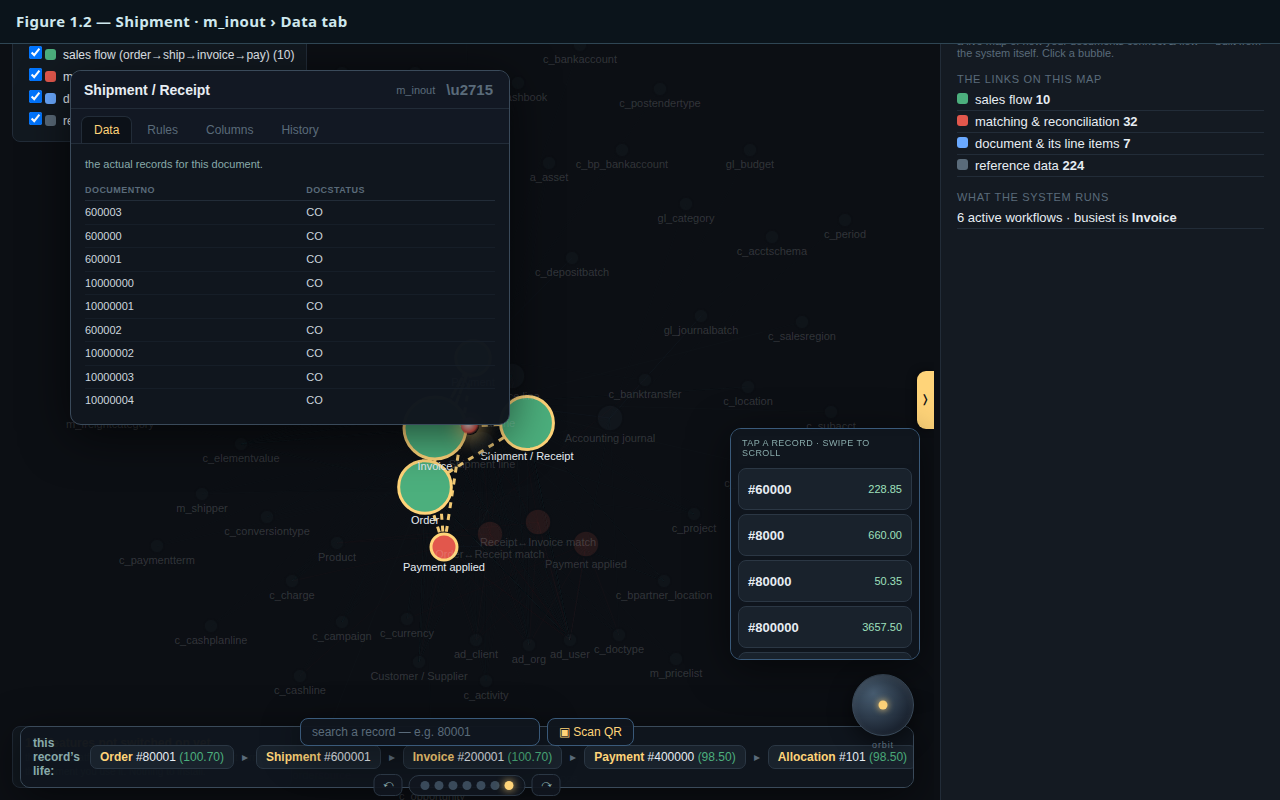Click DOCSTATUS column header
This screenshot has height=800, width=1280.
[x=335, y=190]
